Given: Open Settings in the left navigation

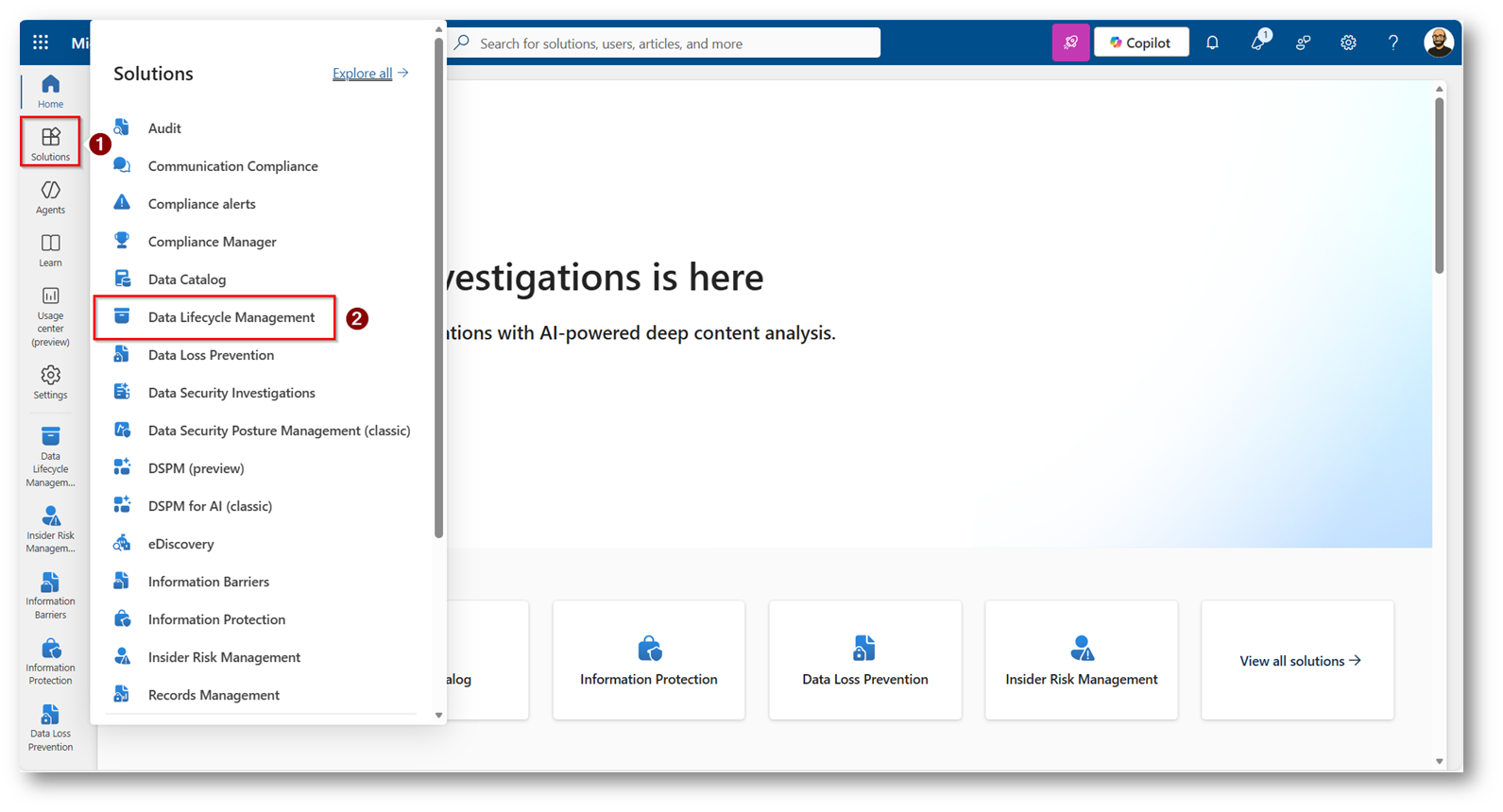Looking at the screenshot, I should coord(50,382).
